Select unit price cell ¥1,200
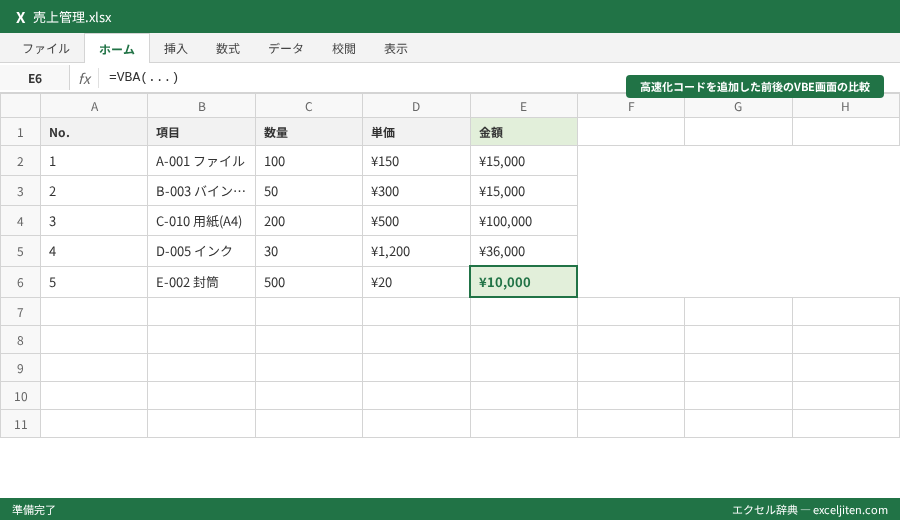900x520 pixels. (416, 251)
